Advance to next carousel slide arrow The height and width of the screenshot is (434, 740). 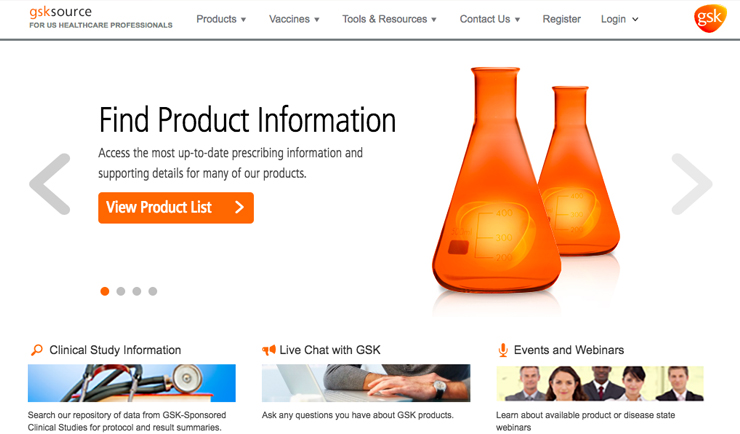(x=692, y=184)
